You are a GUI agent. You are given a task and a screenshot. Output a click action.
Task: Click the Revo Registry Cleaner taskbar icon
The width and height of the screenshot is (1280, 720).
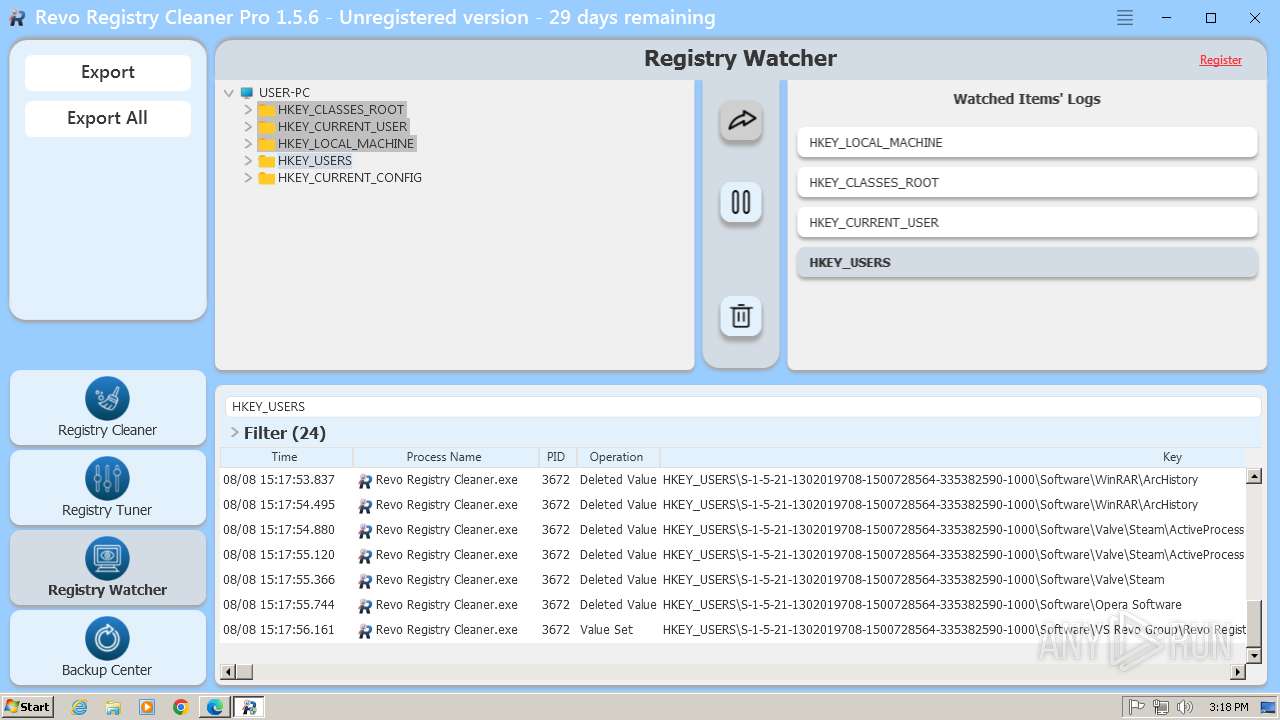click(249, 707)
